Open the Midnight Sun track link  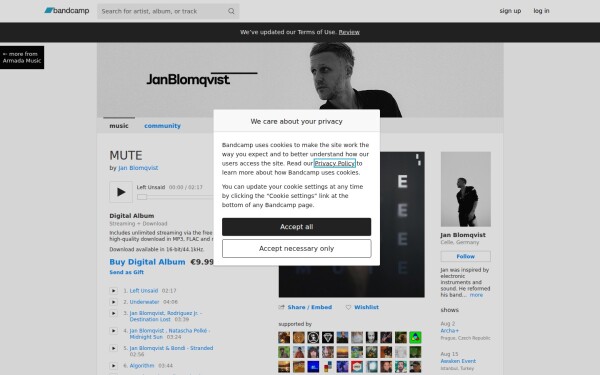170,334
